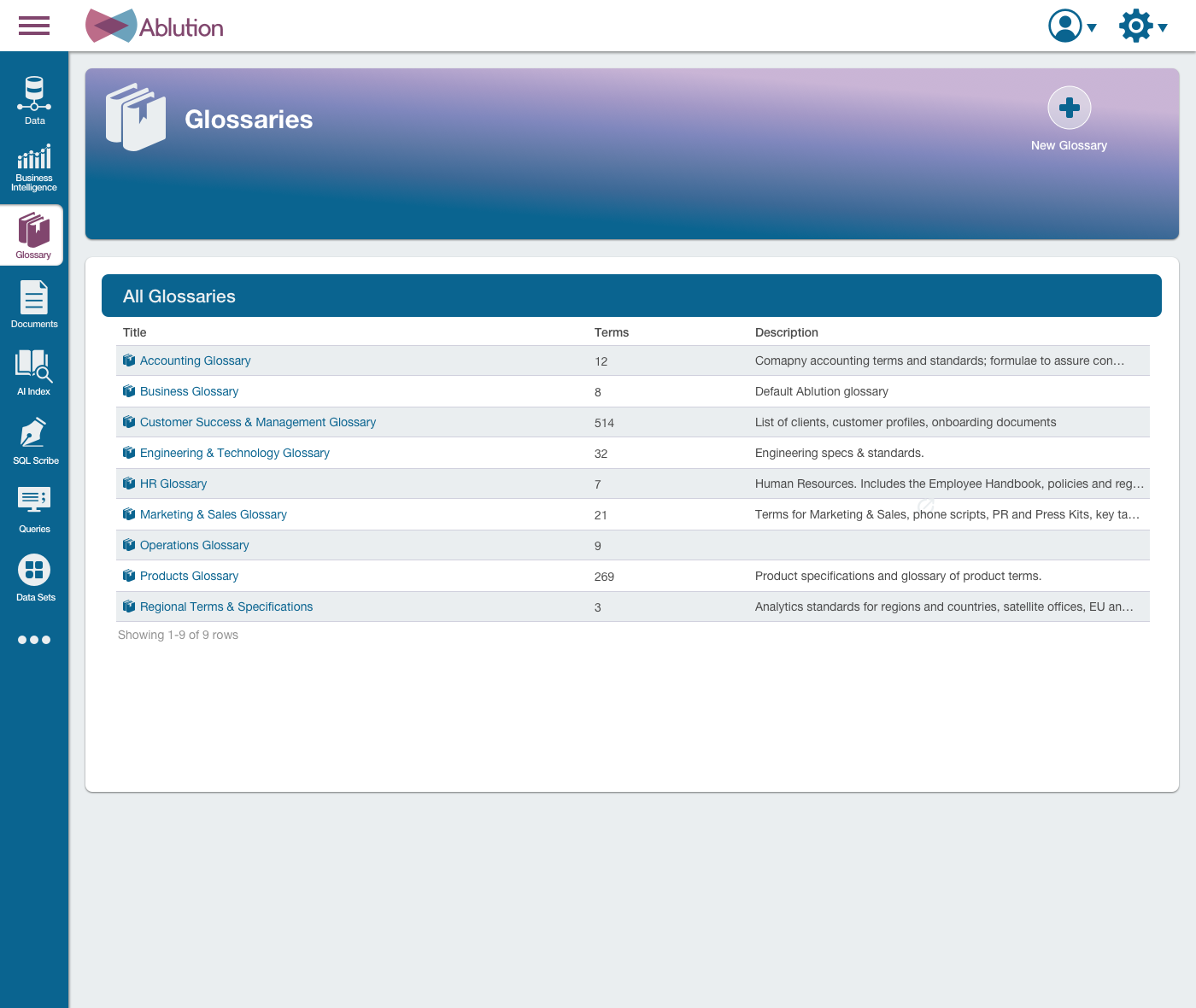1196x1008 pixels.
Task: Click the Products Glossary description text
Action: [899, 576]
